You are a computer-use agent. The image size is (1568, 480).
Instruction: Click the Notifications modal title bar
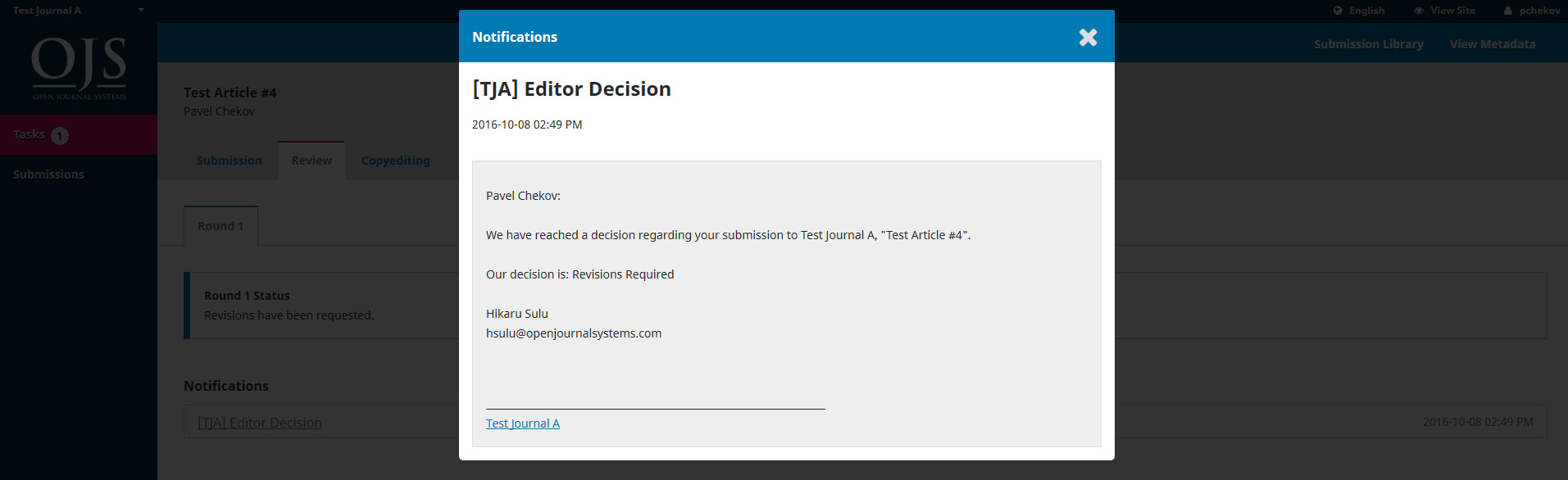coord(514,36)
